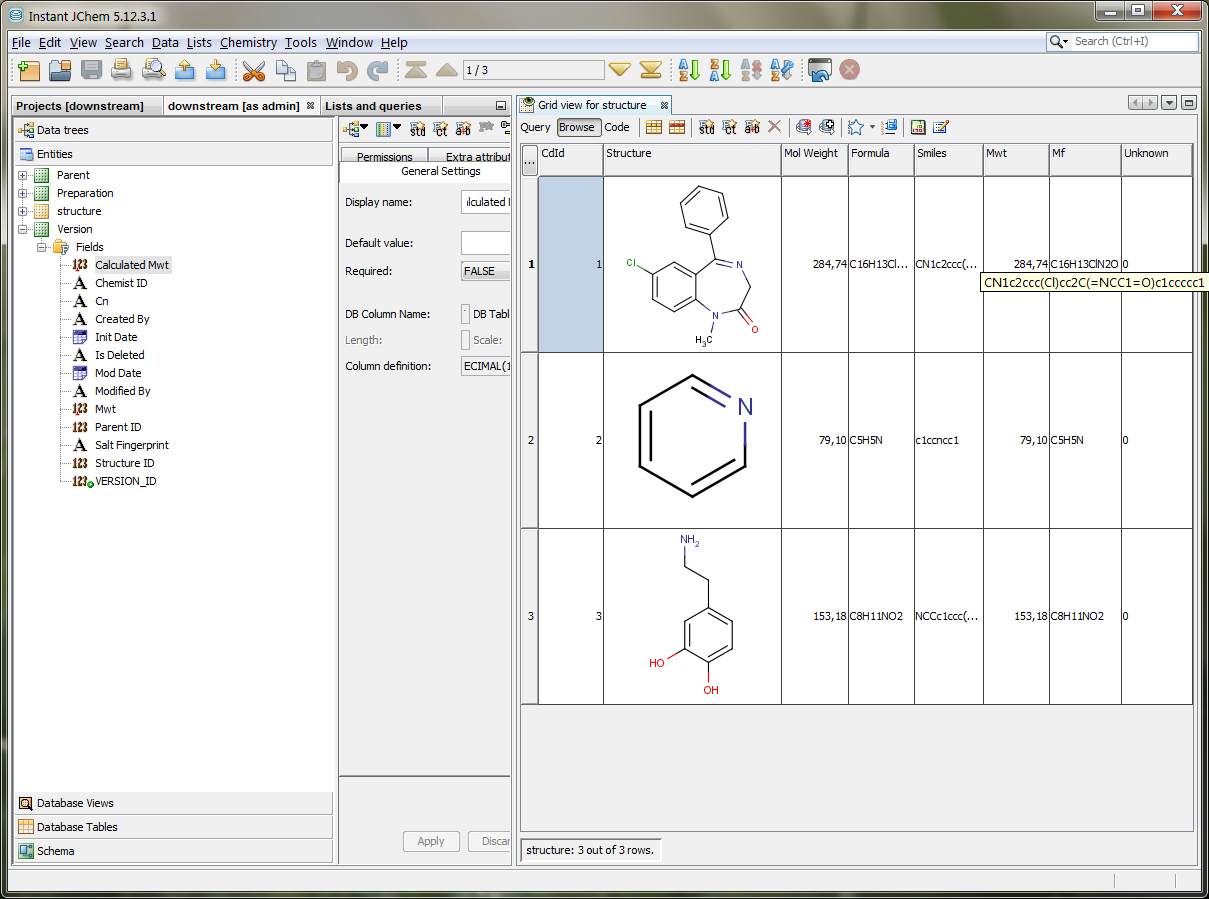Image resolution: width=1209 pixels, height=899 pixels.
Task: Click the edit form icon in grid toolbar
Action: pos(940,127)
